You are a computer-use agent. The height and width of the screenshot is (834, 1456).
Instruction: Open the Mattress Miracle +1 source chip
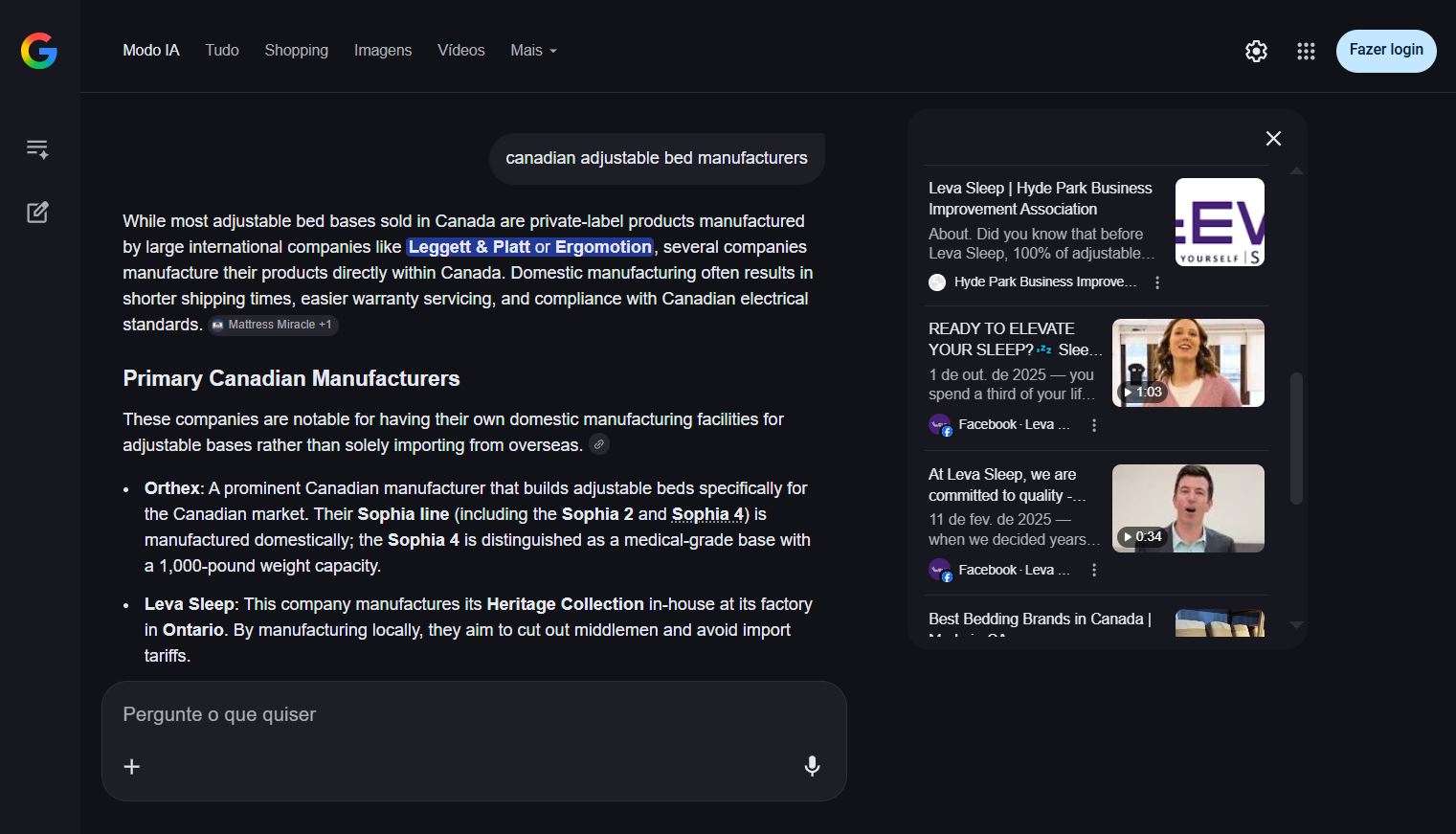(x=273, y=325)
